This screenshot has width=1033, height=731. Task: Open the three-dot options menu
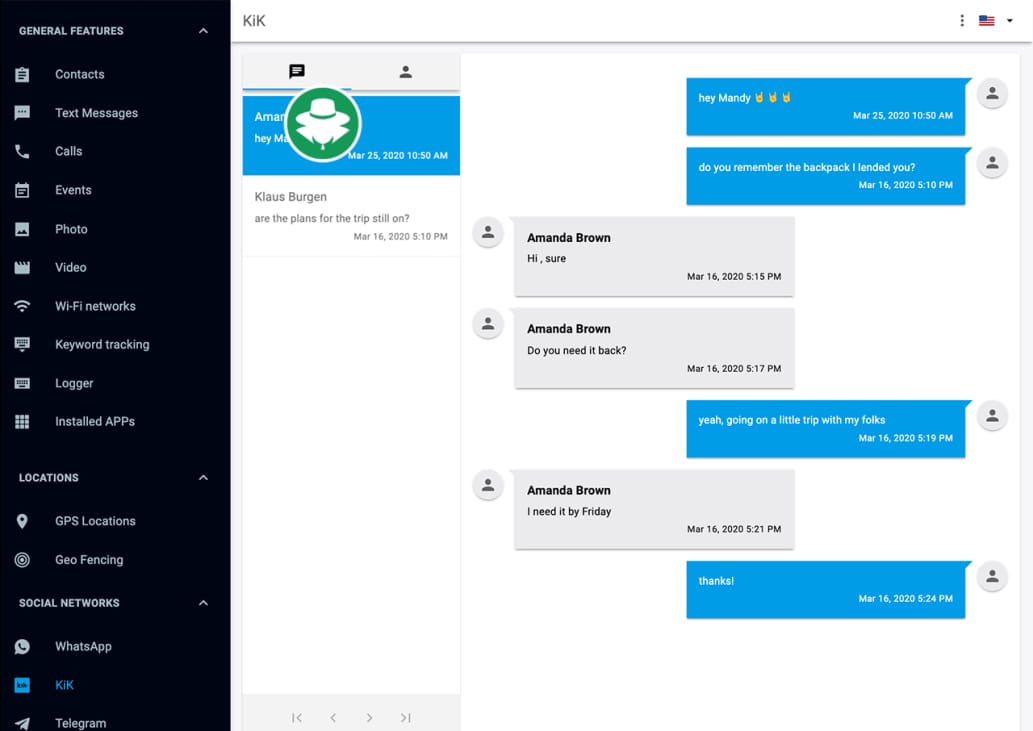pos(961,20)
